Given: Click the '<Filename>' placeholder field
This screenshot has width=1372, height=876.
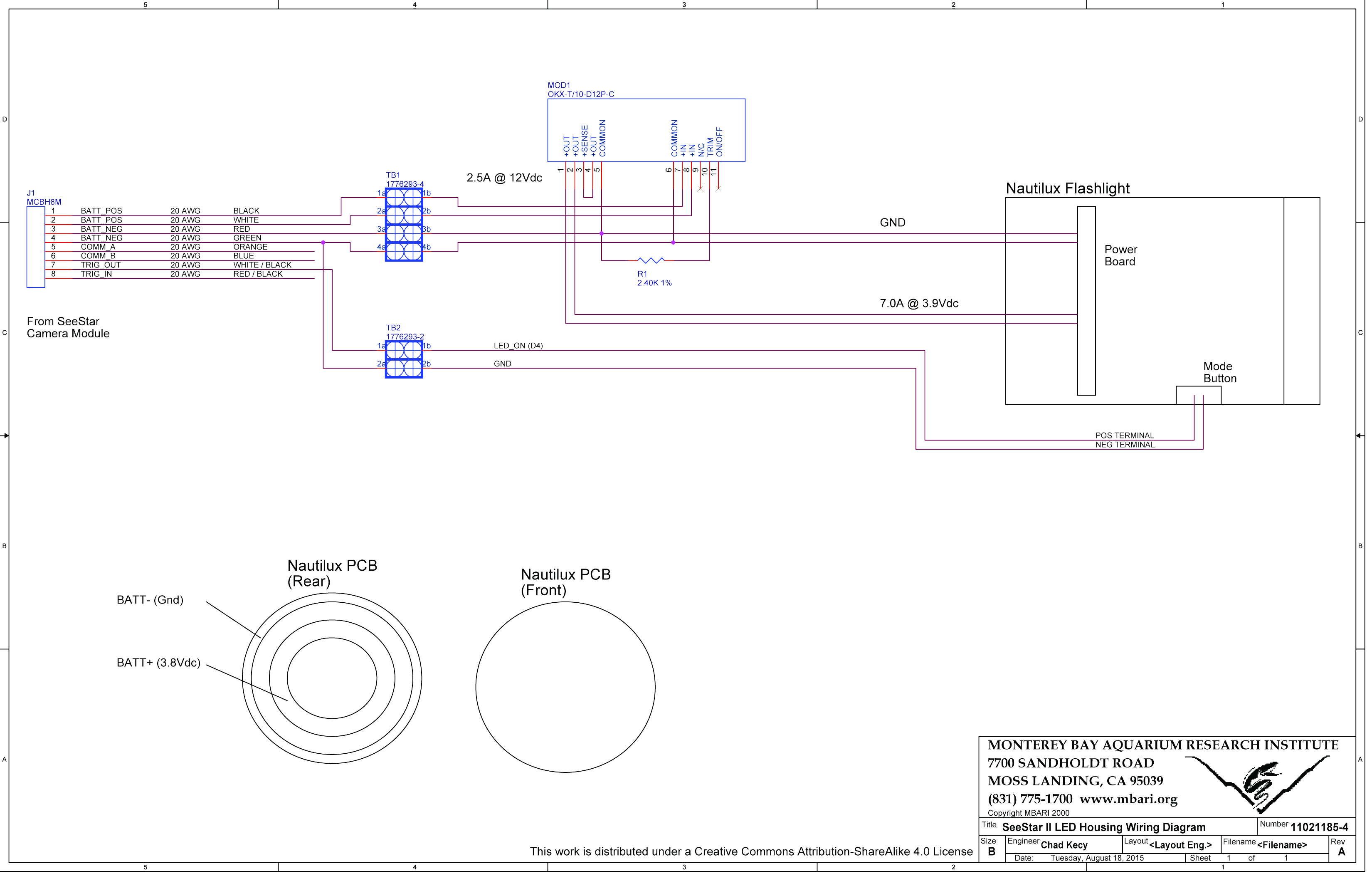Looking at the screenshot, I should pos(1282,846).
